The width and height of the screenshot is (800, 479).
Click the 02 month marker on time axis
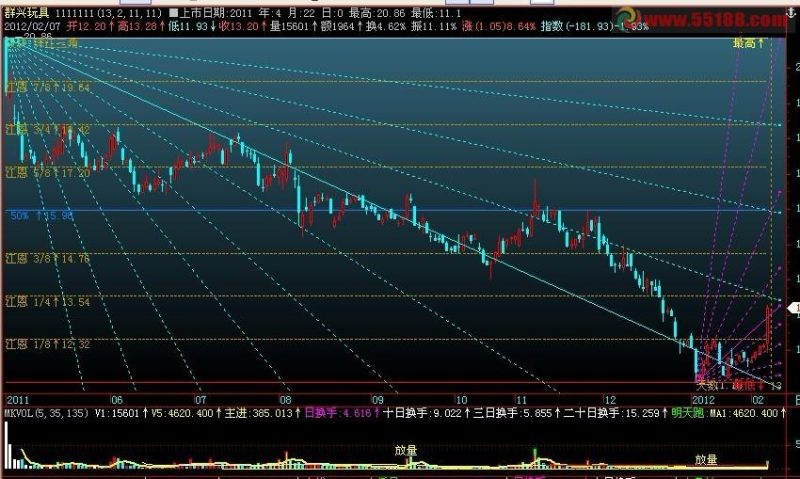758,400
